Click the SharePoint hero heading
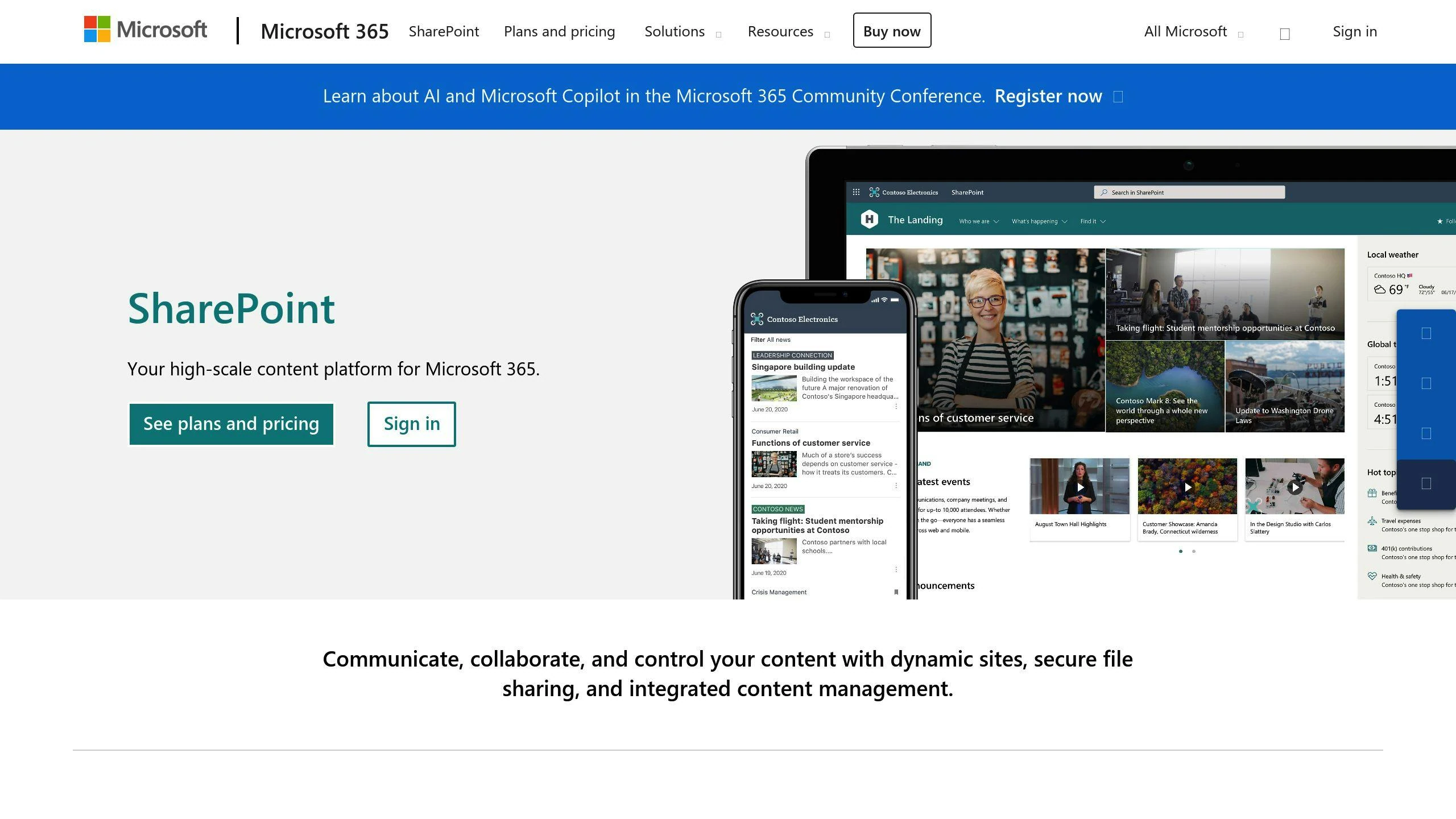The height and width of the screenshot is (819, 1456). 231,308
